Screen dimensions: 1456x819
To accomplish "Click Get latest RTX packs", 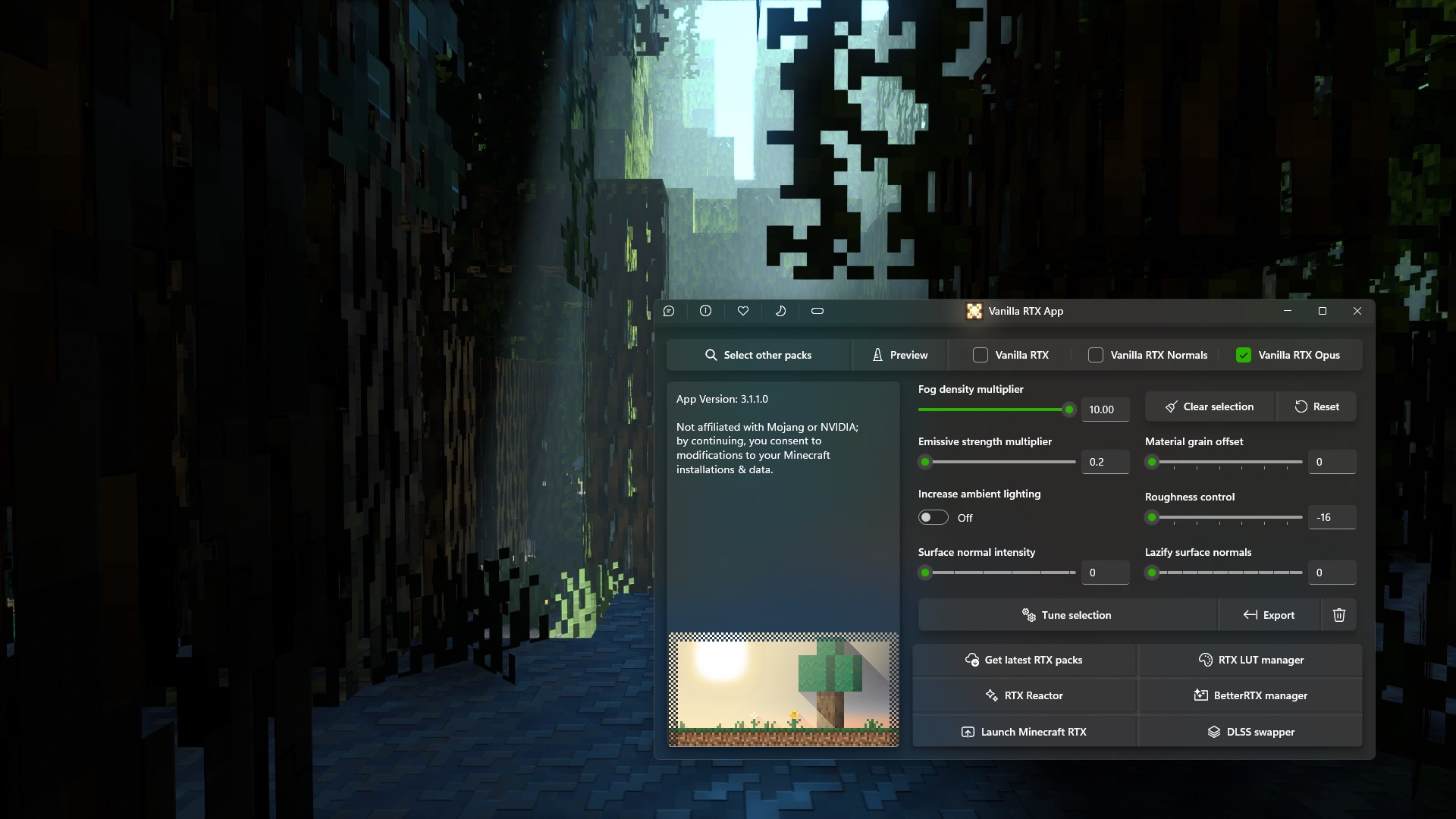I will [1025, 660].
